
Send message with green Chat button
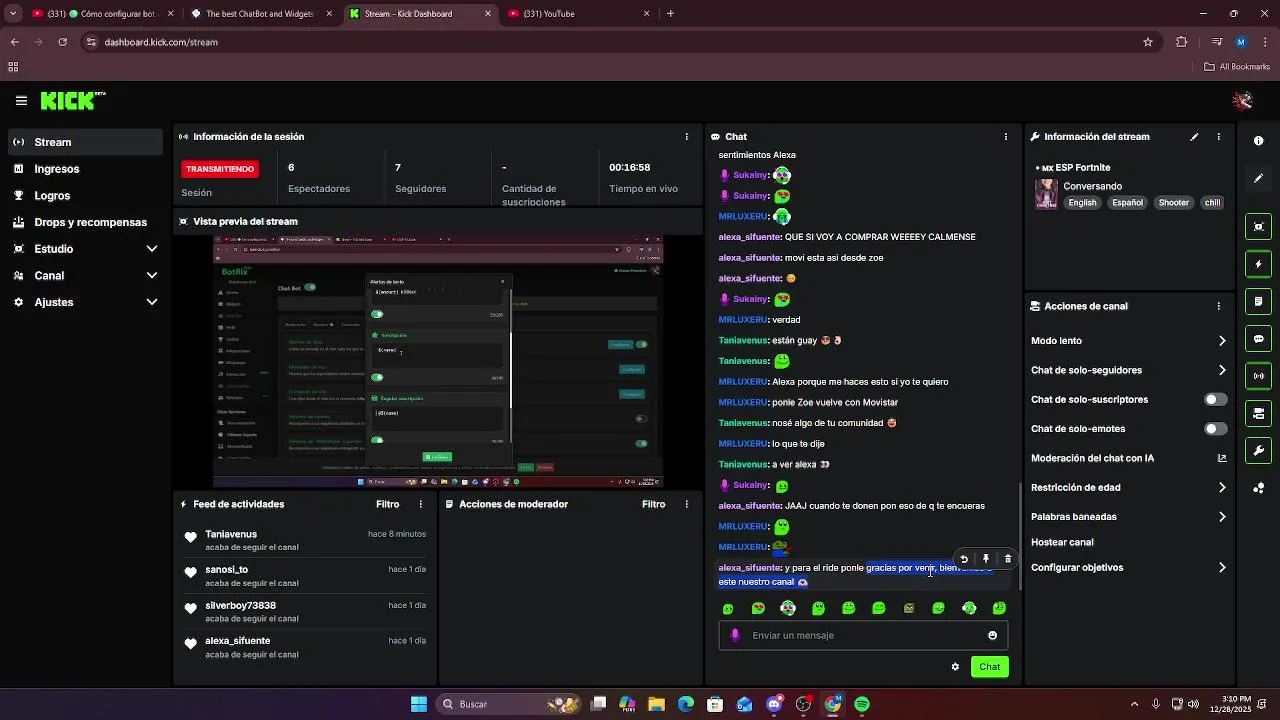click(x=989, y=667)
